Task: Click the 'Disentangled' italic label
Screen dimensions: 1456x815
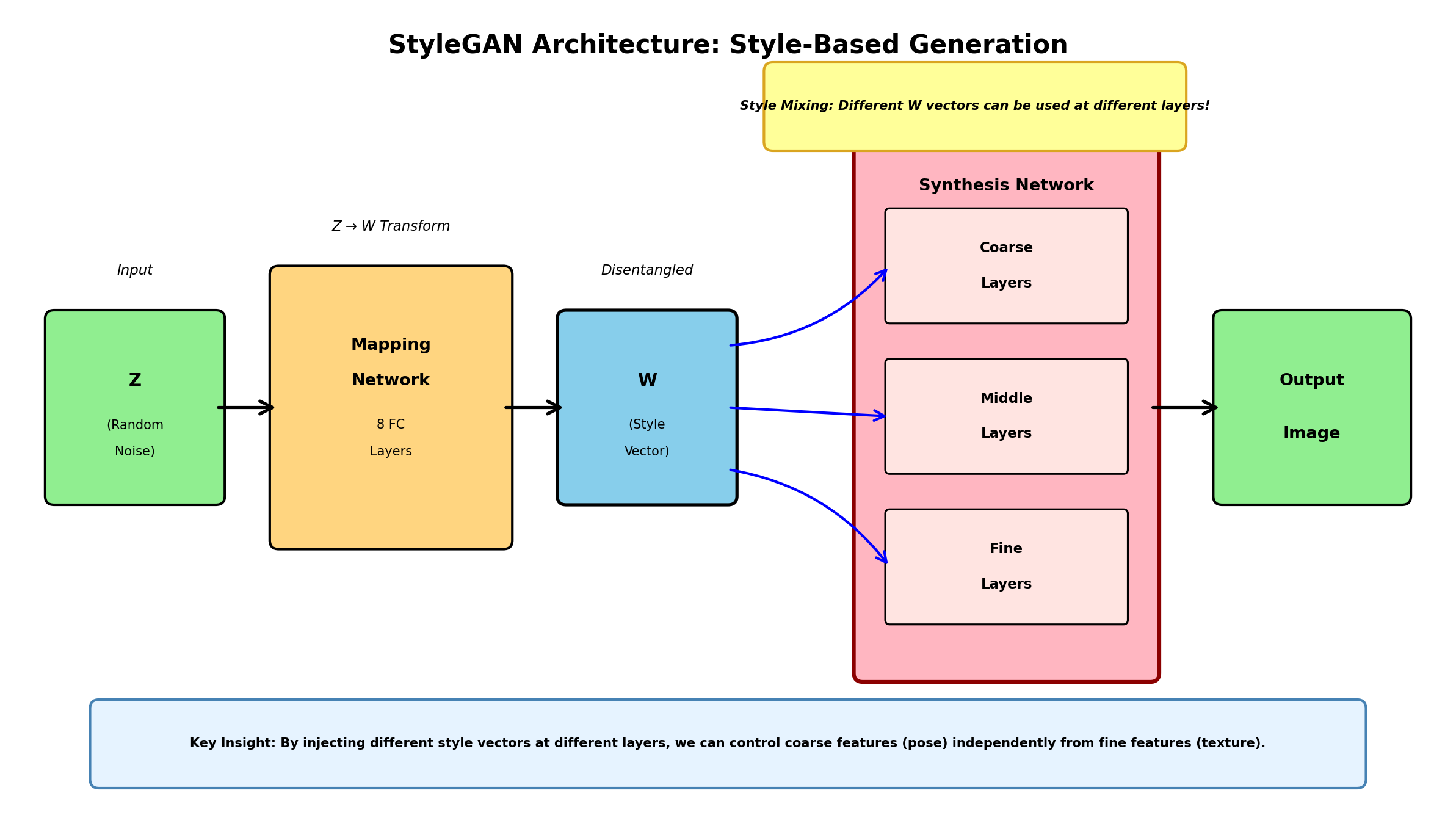Action: coord(647,270)
